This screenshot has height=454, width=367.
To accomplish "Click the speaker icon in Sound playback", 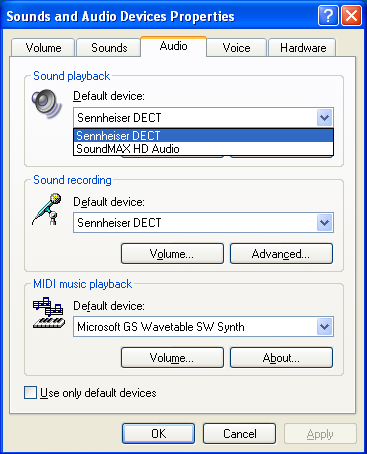I will tap(47, 103).
